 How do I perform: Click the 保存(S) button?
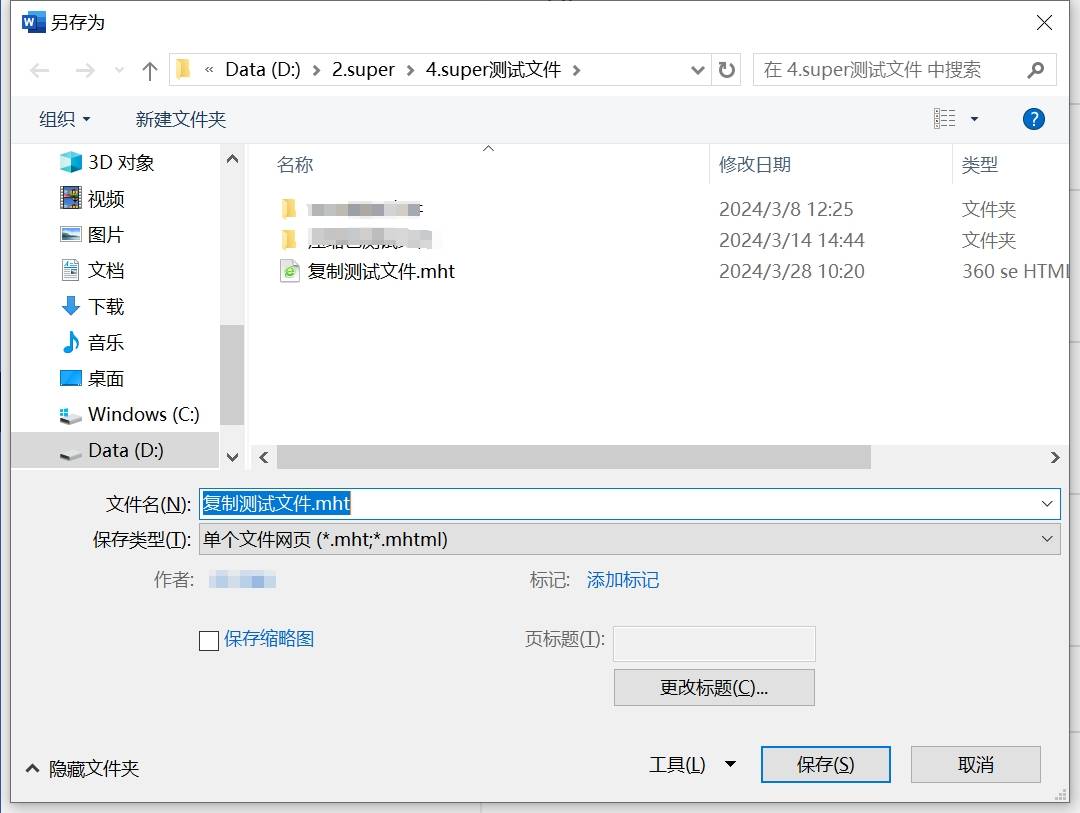coord(825,764)
